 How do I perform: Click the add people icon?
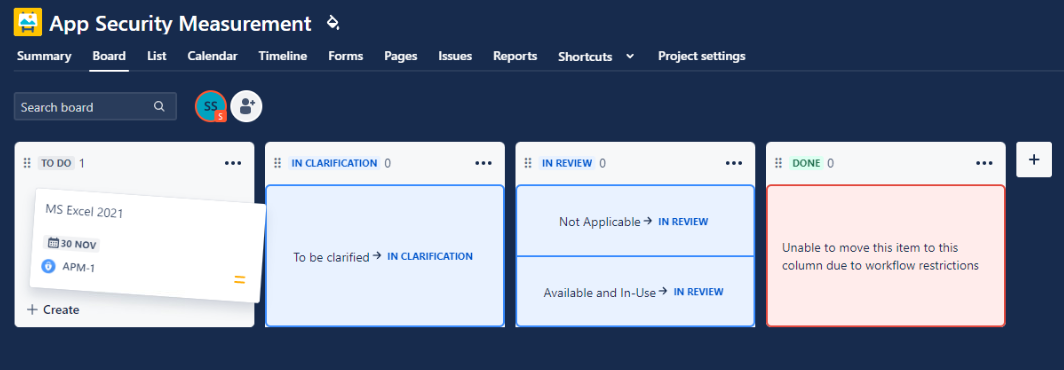246,106
